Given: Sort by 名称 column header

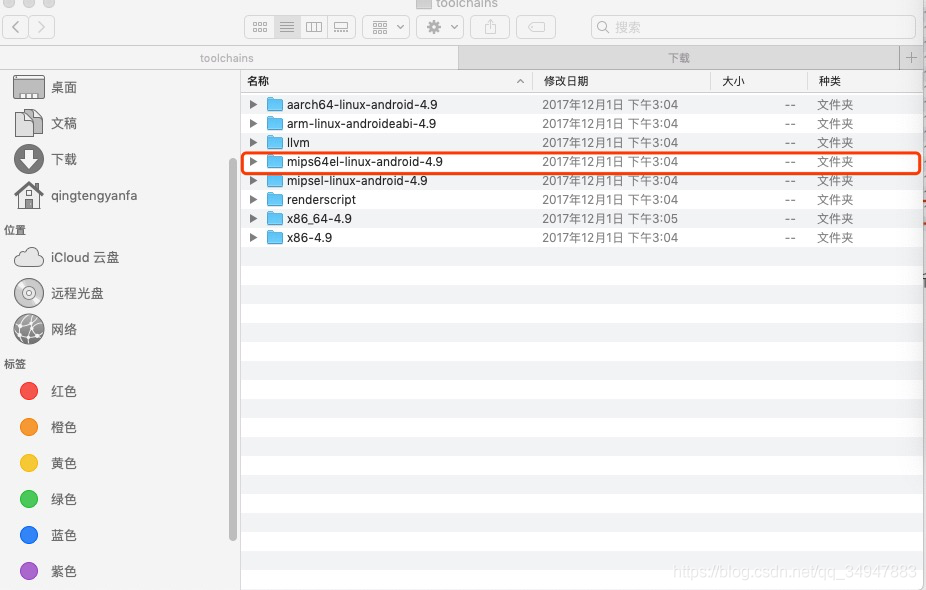Looking at the screenshot, I should 386,81.
